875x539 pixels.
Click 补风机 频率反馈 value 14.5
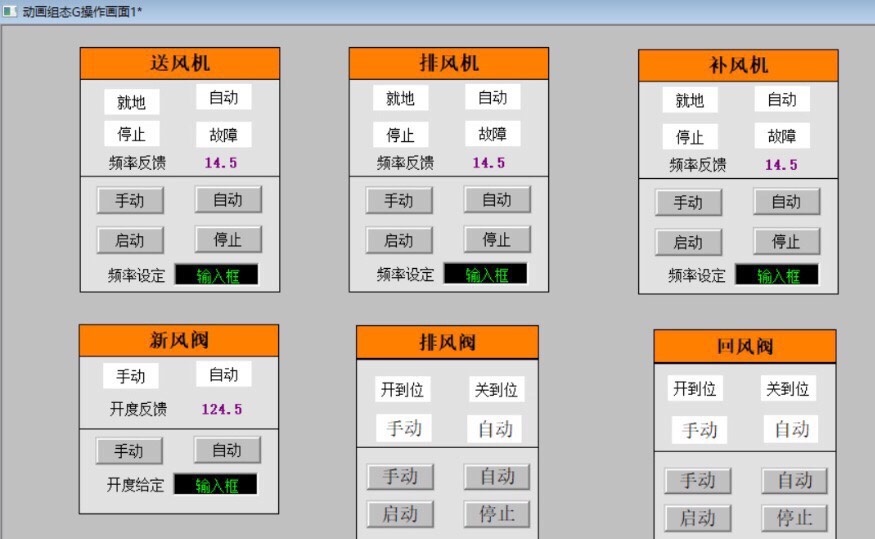coord(781,165)
